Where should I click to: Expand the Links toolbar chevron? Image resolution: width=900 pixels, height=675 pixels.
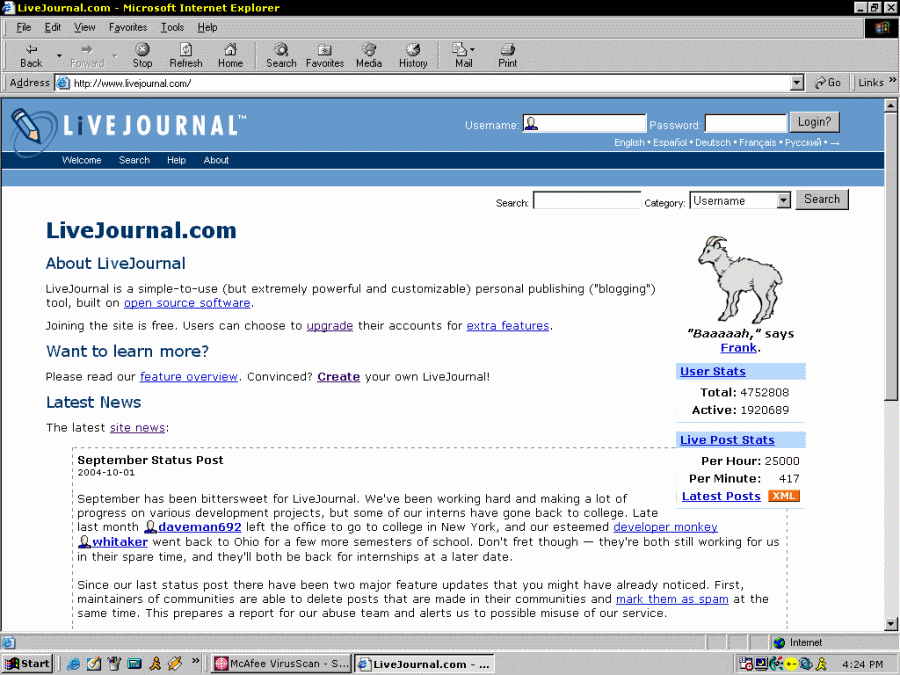893,80
